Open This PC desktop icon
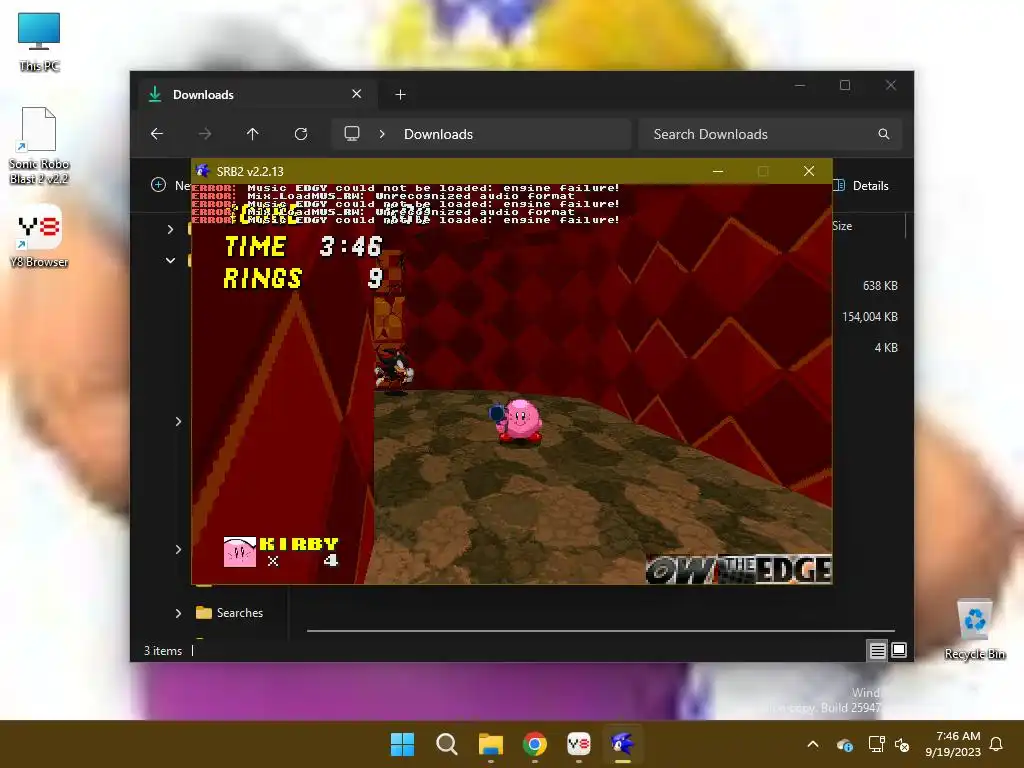Viewport: 1024px width, 768px height. coord(39,42)
